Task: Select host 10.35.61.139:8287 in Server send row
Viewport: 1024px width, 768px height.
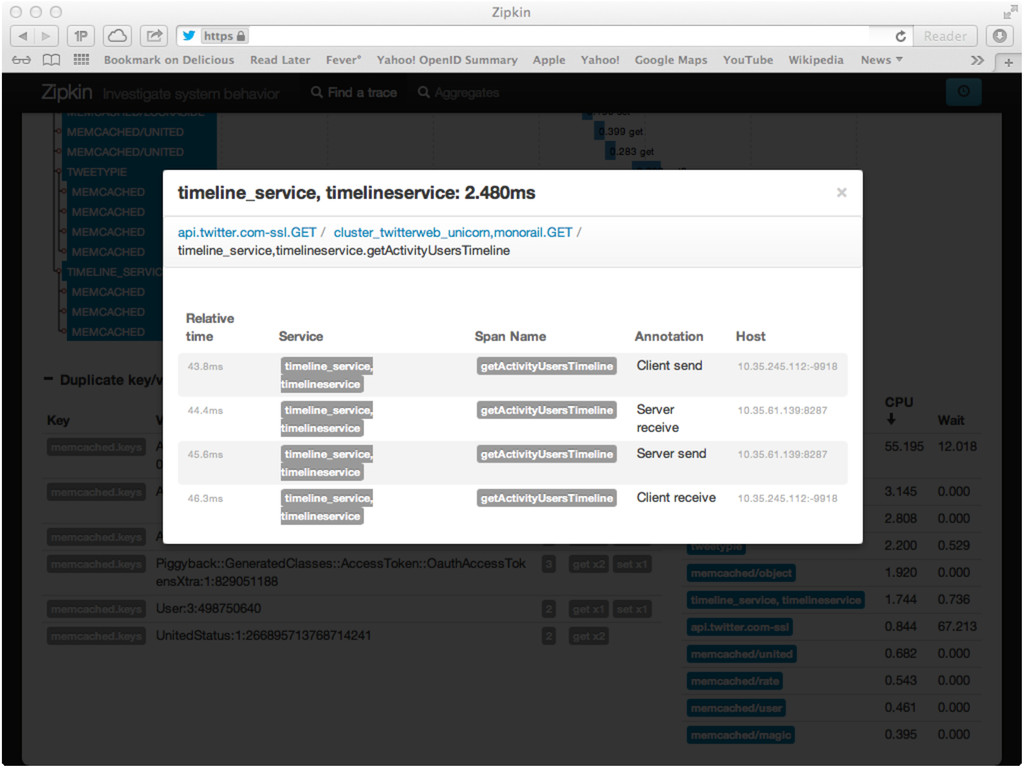Action: pos(782,455)
